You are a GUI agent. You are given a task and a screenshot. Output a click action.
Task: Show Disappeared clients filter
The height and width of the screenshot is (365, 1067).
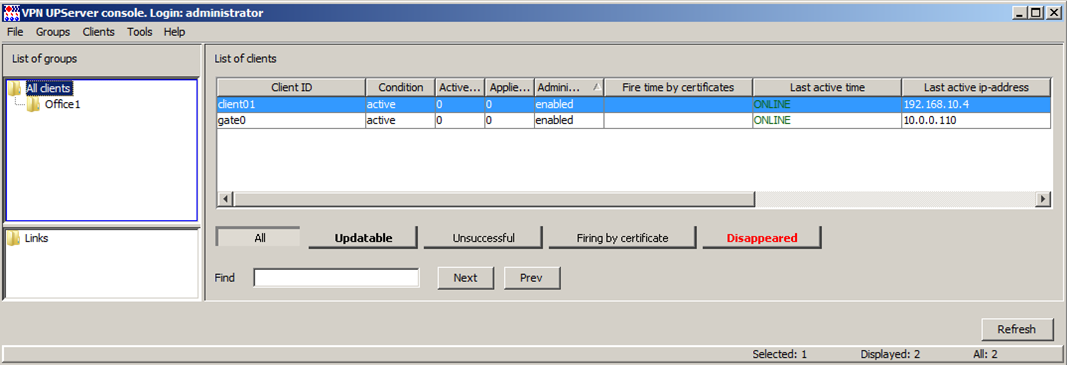coord(762,238)
